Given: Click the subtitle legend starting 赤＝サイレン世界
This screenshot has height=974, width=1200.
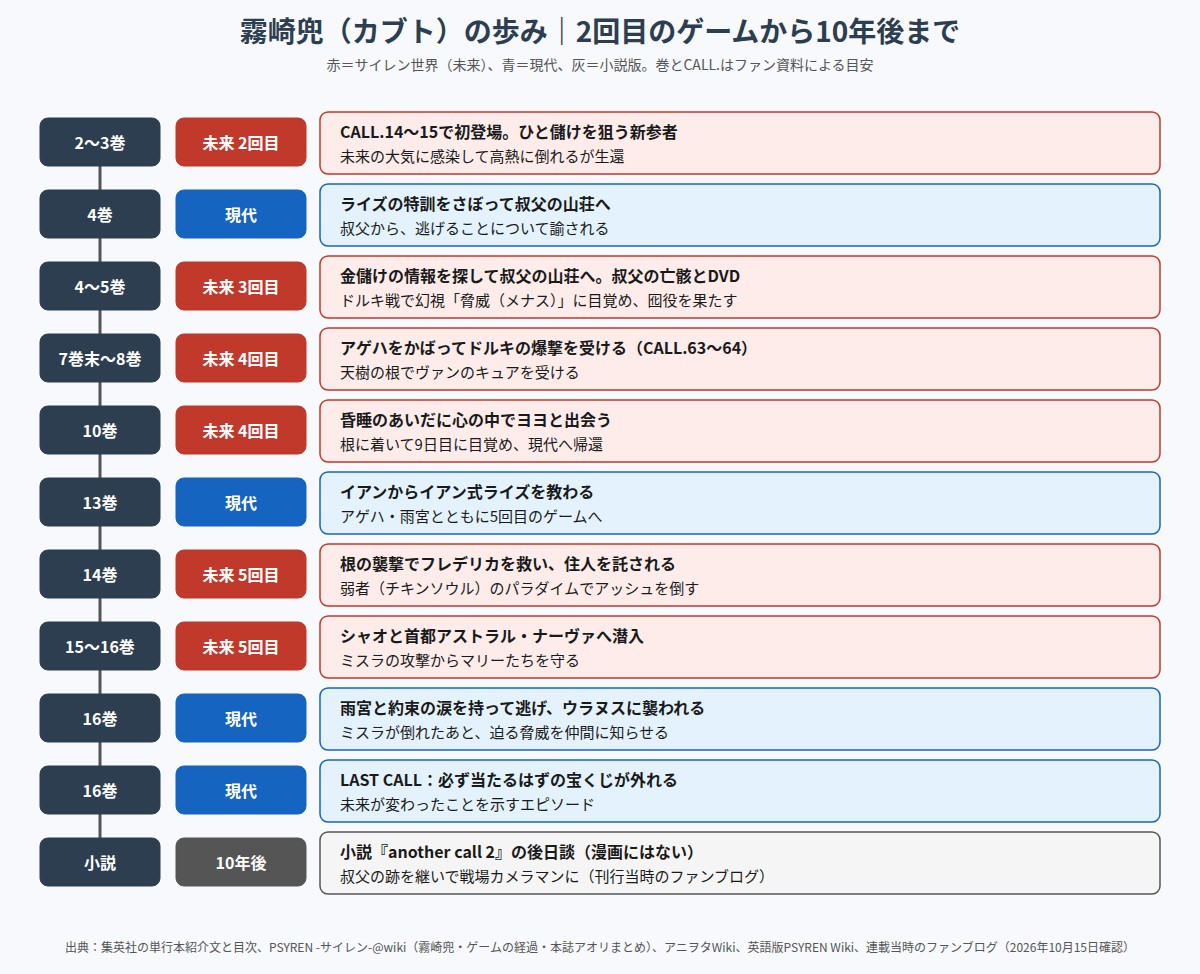Looking at the screenshot, I should 600,66.
